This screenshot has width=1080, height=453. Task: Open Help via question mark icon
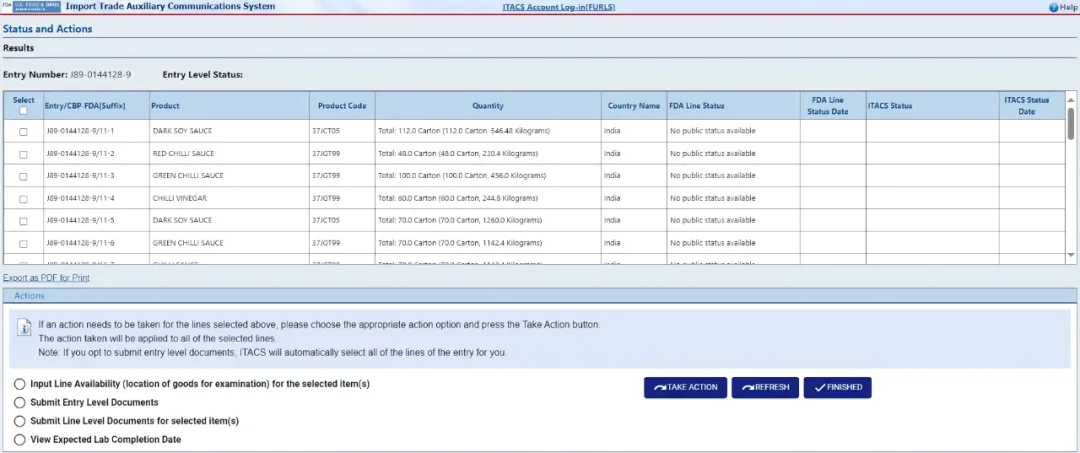click(x=1053, y=8)
